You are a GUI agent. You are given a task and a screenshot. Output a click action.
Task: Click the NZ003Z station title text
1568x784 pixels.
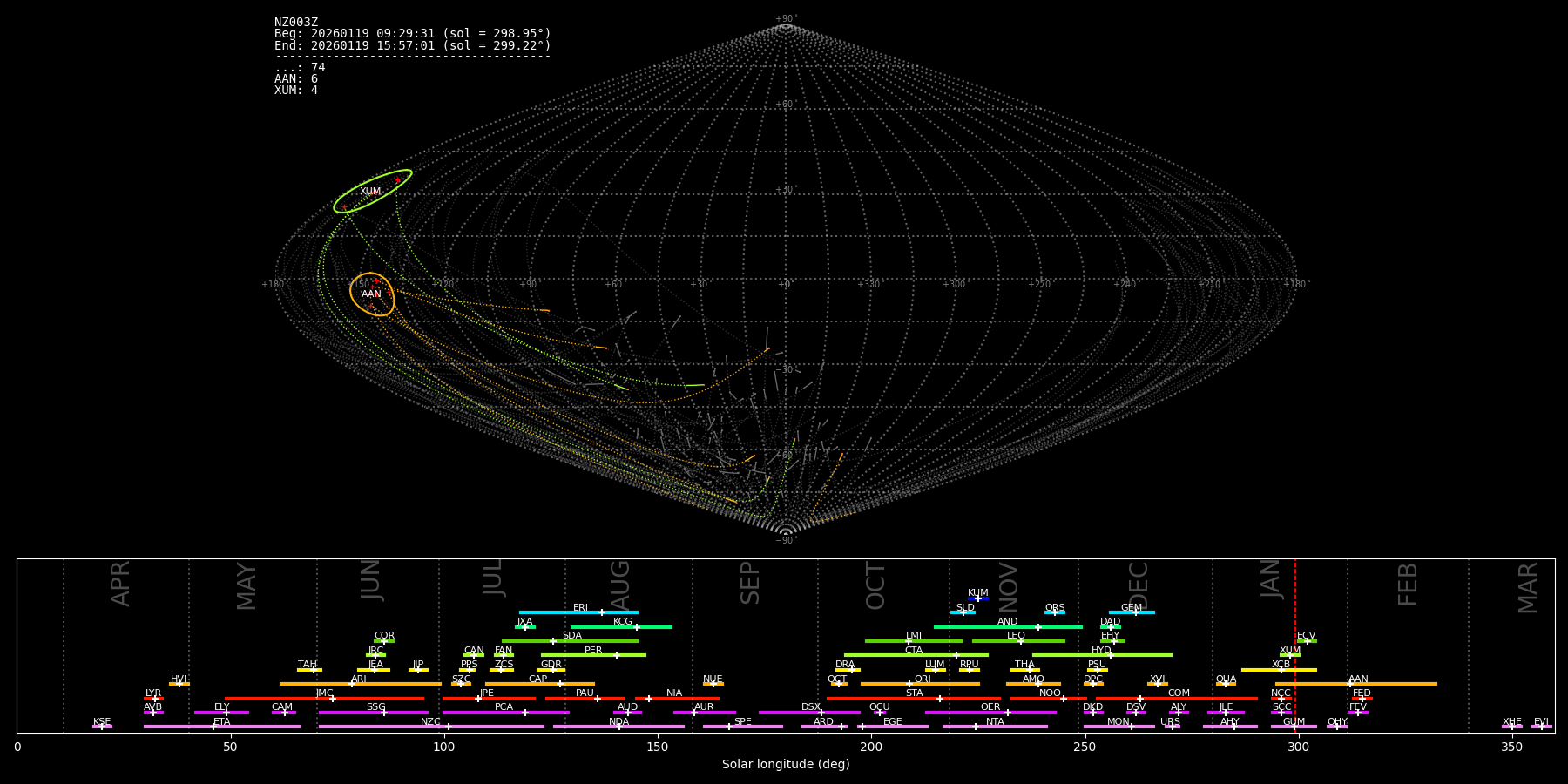click(x=296, y=22)
